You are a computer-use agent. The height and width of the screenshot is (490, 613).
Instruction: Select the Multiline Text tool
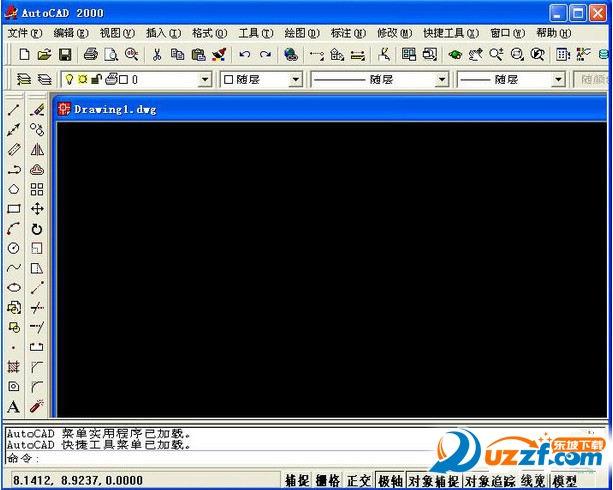click(14, 407)
